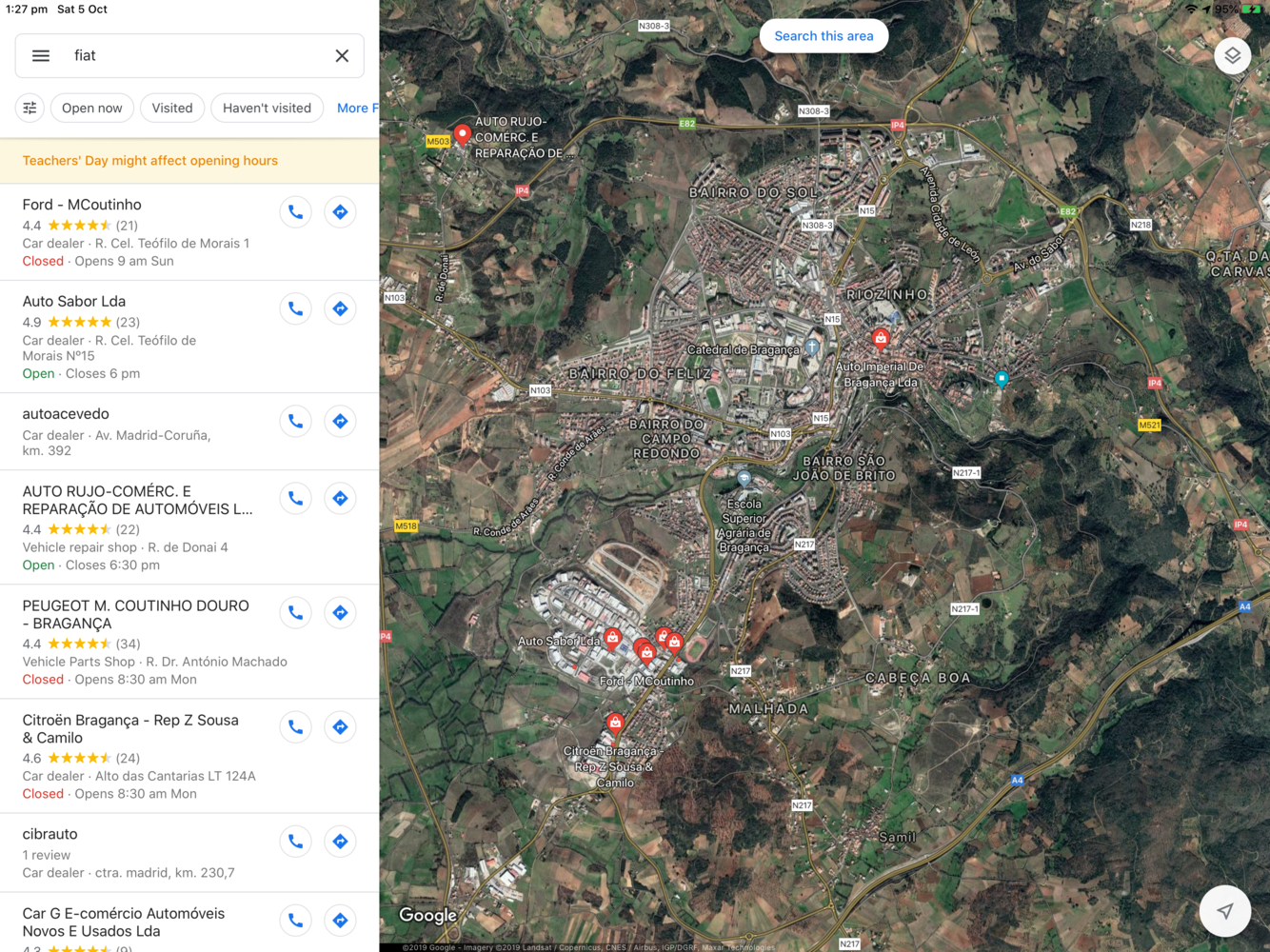Open the 'cibrauto' result title
The image size is (1270, 952).
[x=50, y=834]
